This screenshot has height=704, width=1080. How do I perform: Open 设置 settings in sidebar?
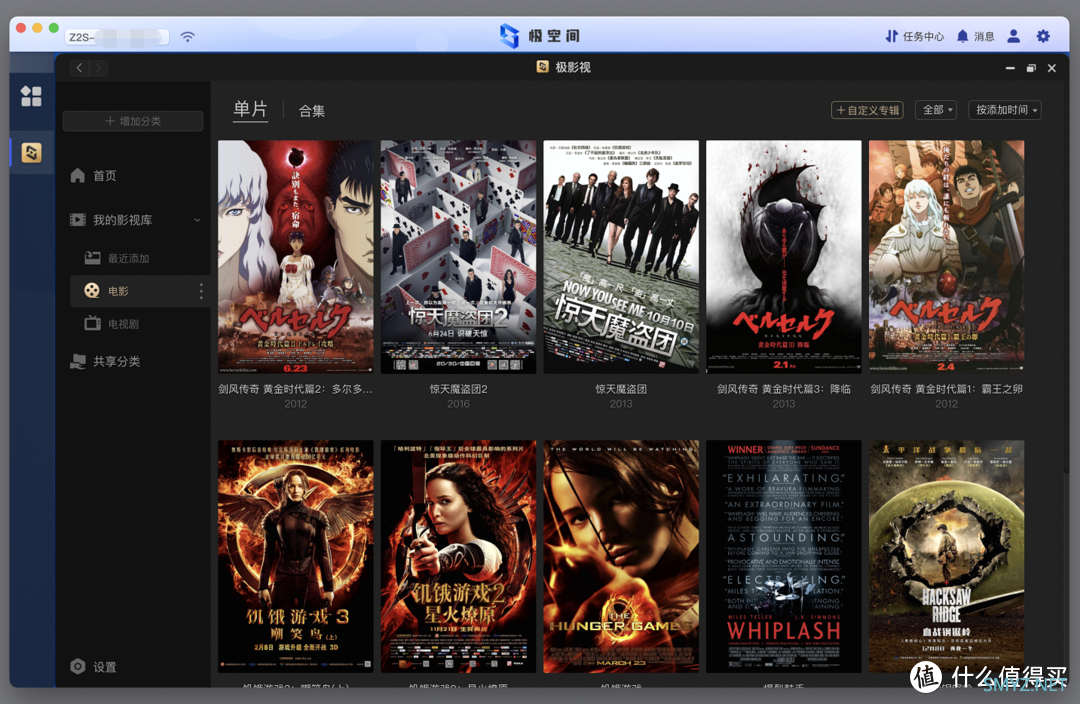[x=93, y=667]
